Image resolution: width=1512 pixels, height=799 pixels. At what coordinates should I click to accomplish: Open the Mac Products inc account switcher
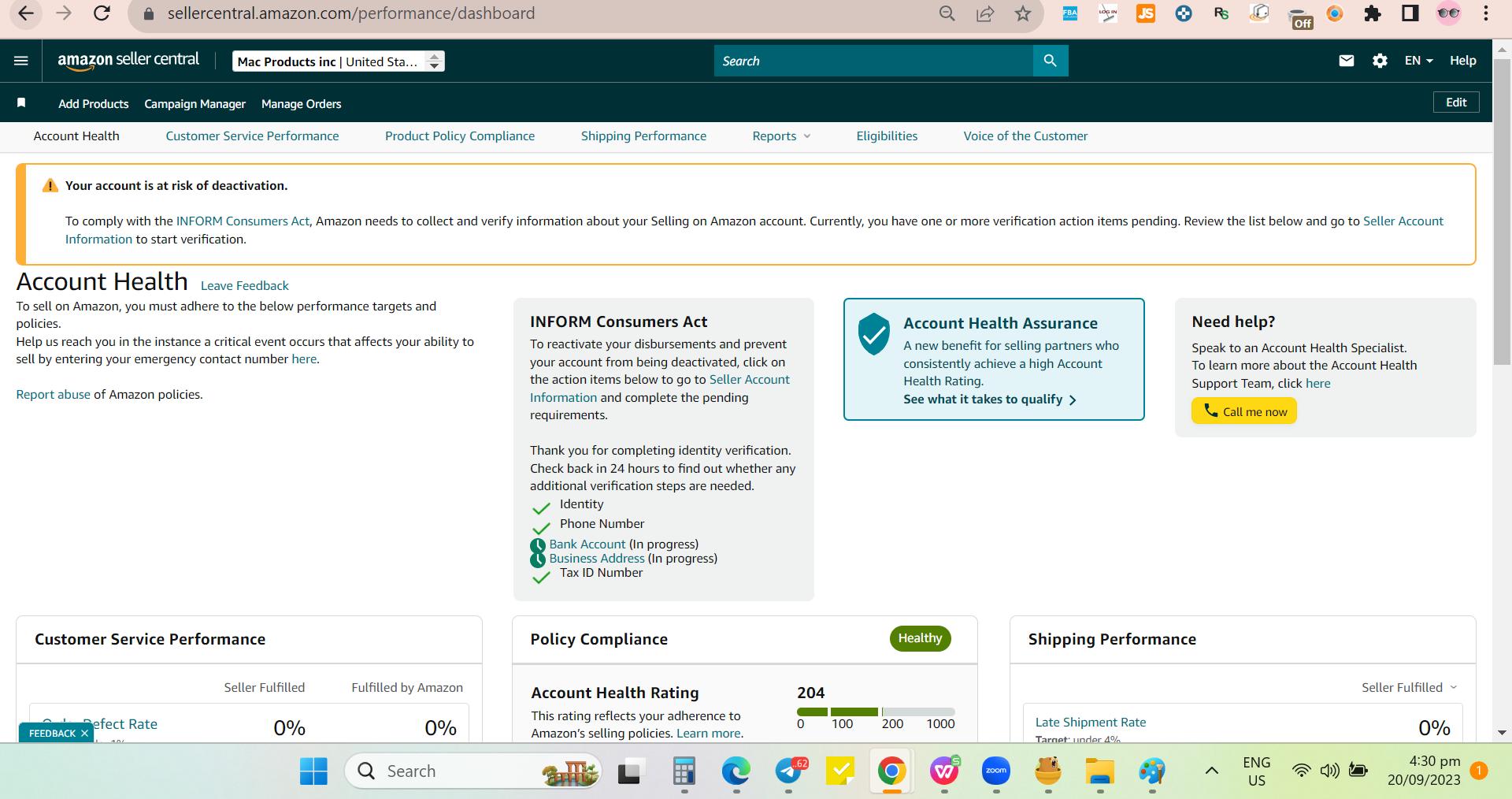pyautogui.click(x=339, y=61)
